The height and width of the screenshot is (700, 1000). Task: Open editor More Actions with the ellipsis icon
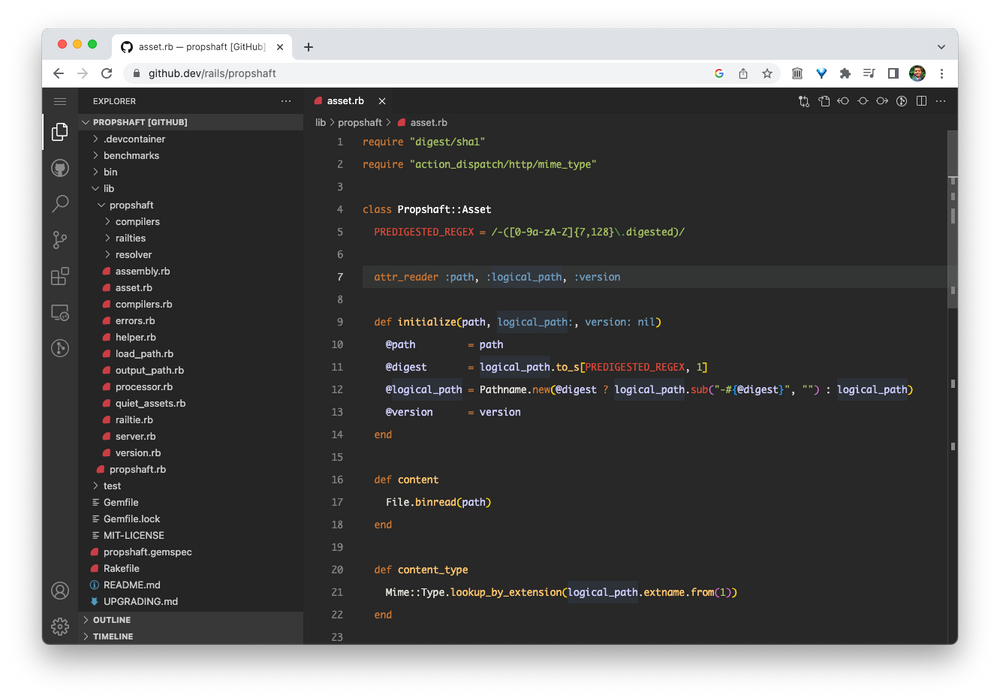940,101
